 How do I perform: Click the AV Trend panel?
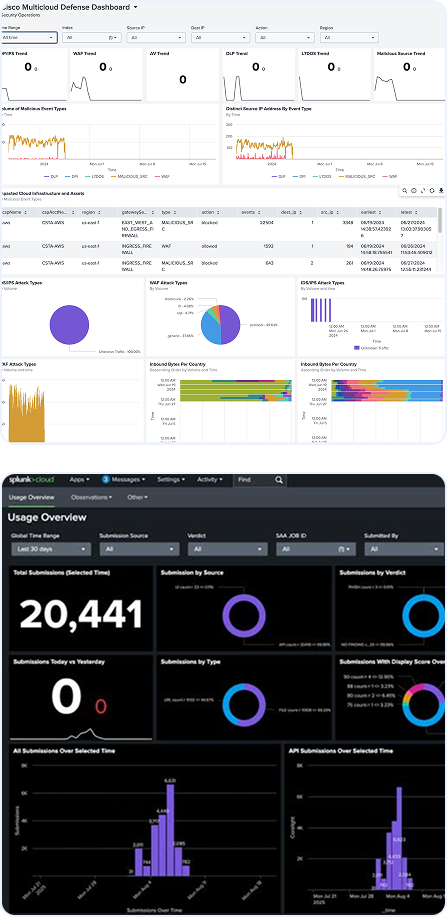coord(182,75)
